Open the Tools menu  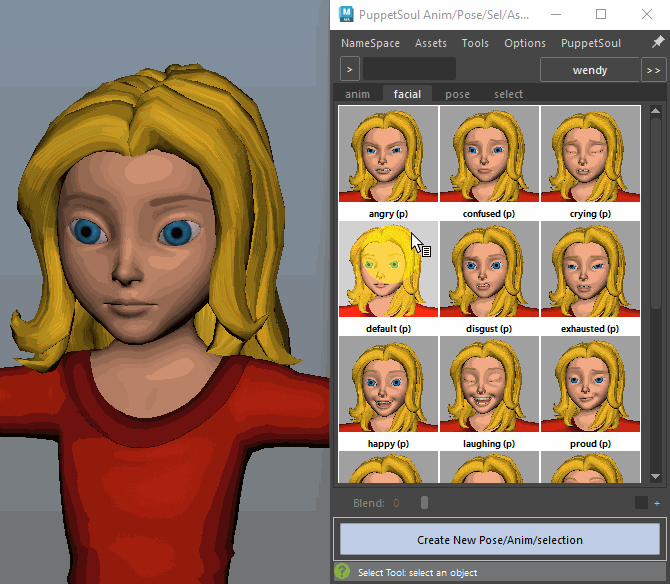(x=475, y=43)
